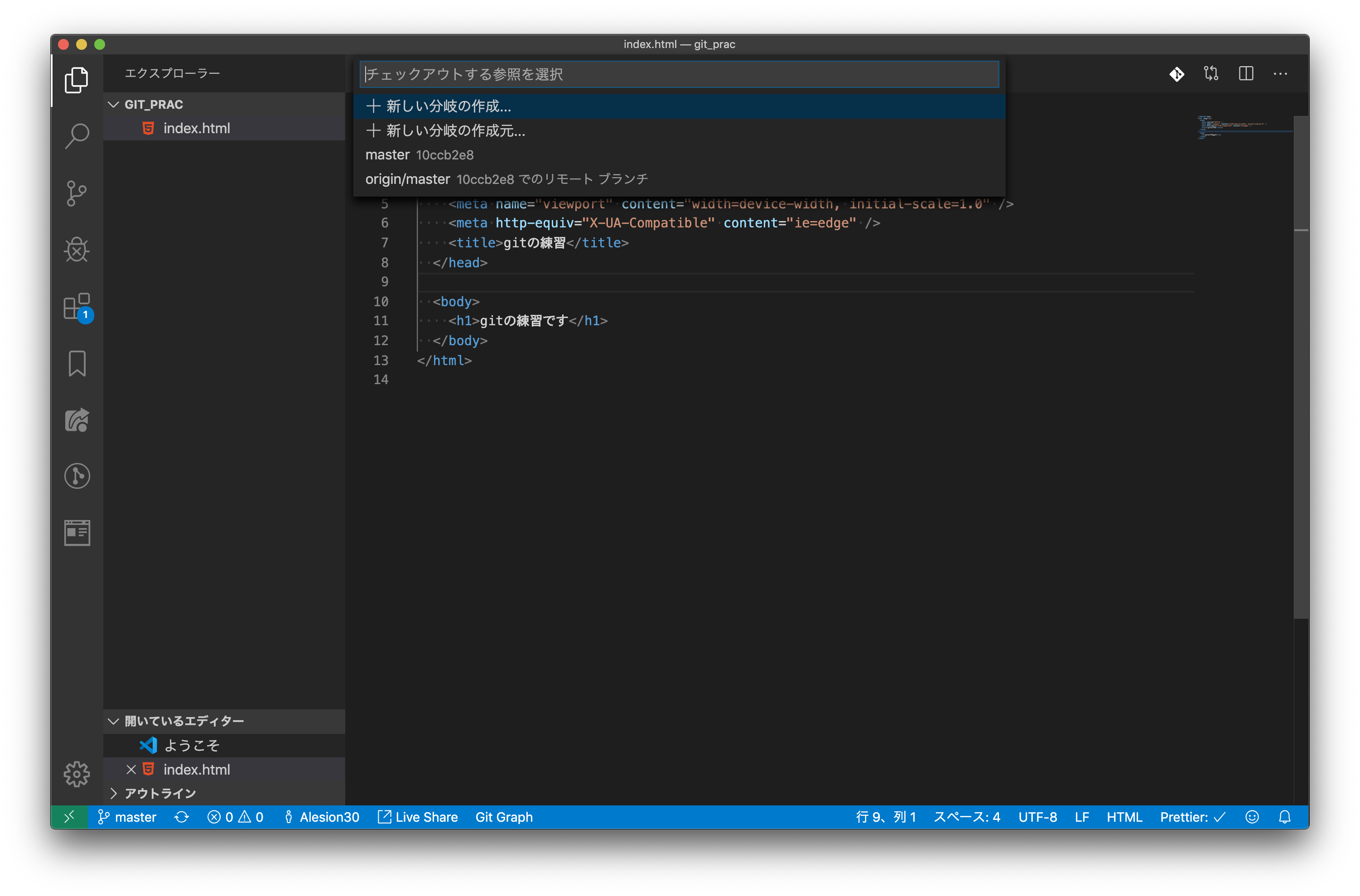Close index.html in open editors

(x=131, y=770)
